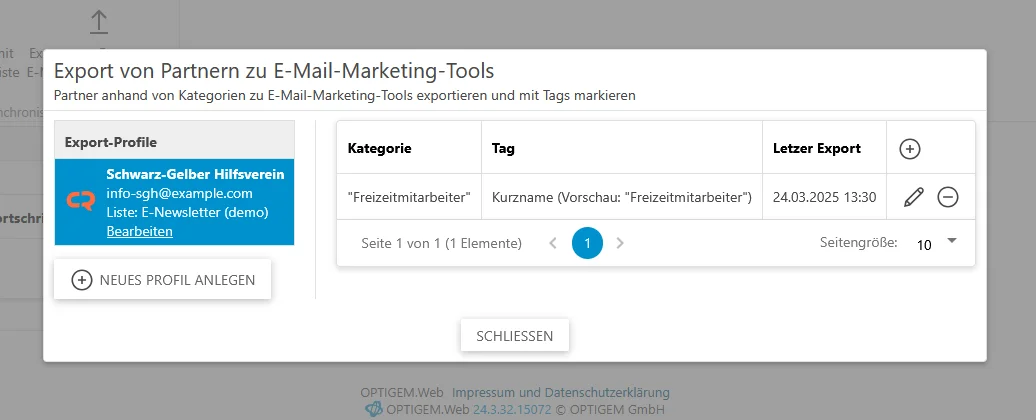Click the Kurzname tag cell
The width and height of the screenshot is (1036, 420).
(x=622, y=197)
